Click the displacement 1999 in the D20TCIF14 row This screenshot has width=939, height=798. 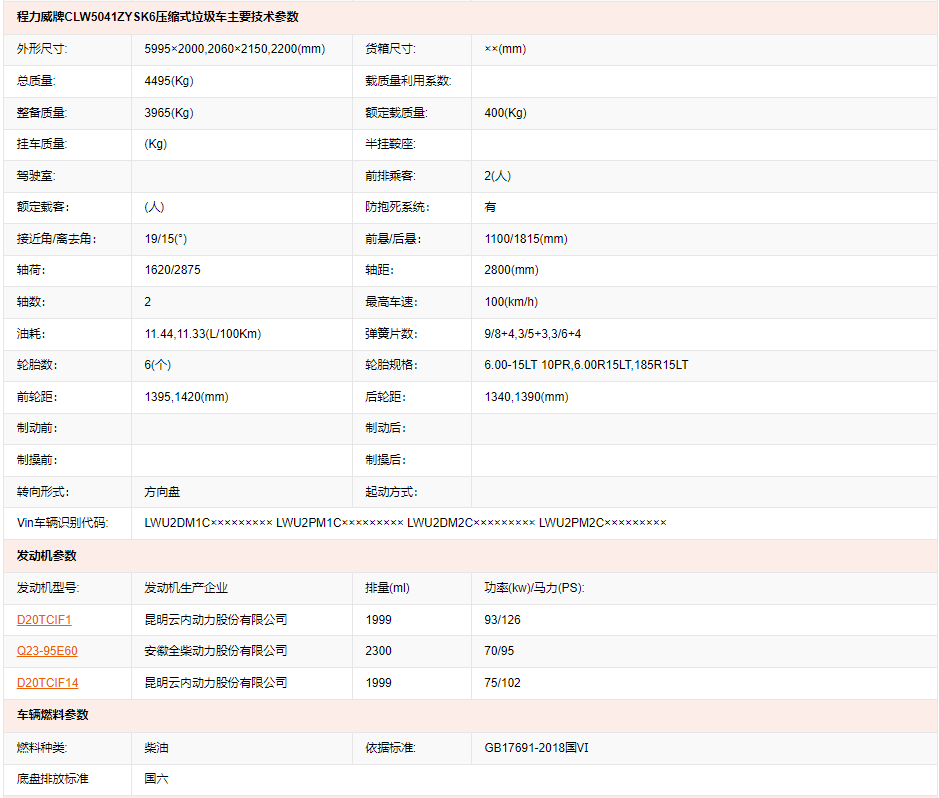[378, 682]
